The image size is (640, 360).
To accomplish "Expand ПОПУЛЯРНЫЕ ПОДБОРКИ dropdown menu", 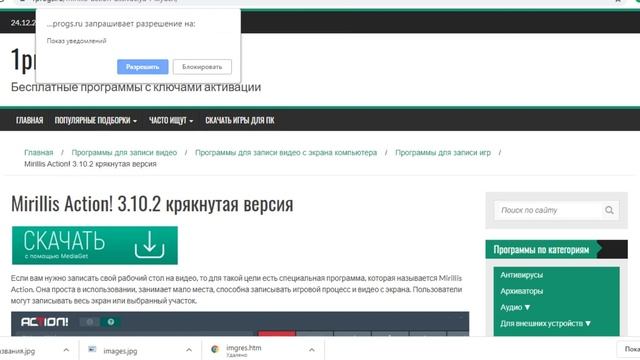I will pos(96,120).
